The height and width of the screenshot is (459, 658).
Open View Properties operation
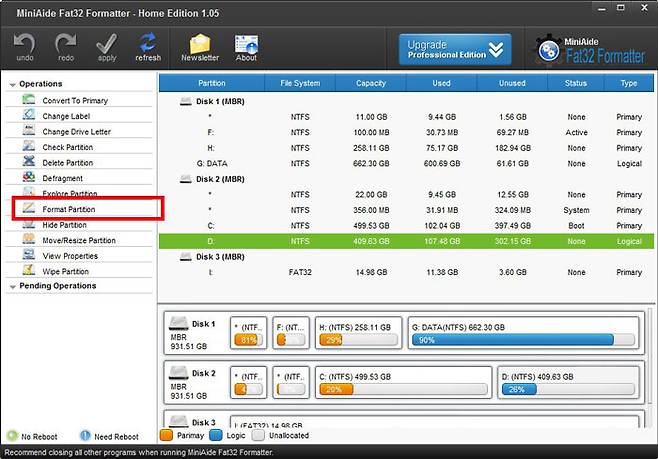pyautogui.click(x=70, y=256)
